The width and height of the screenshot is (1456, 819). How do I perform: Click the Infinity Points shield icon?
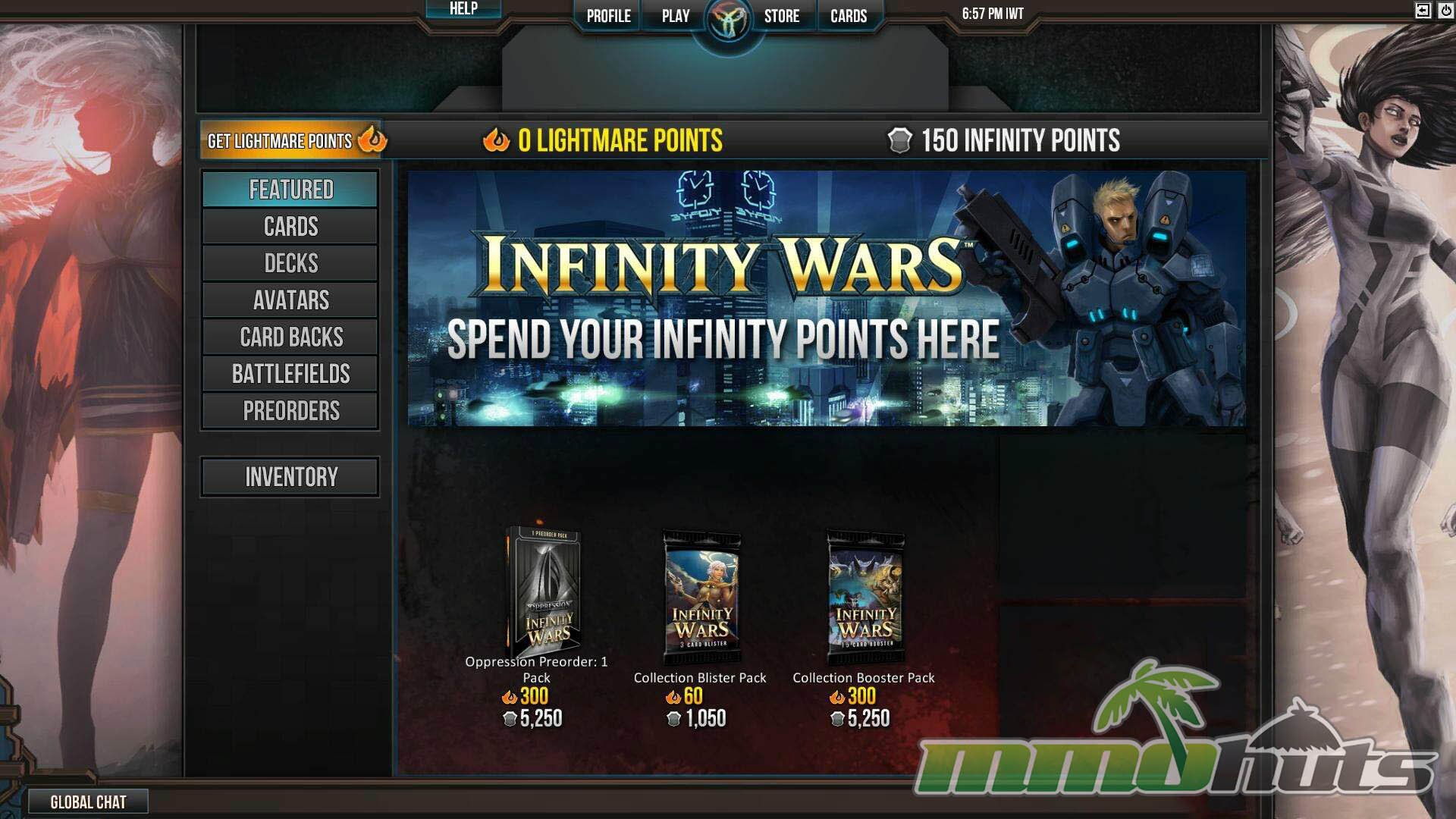point(899,140)
